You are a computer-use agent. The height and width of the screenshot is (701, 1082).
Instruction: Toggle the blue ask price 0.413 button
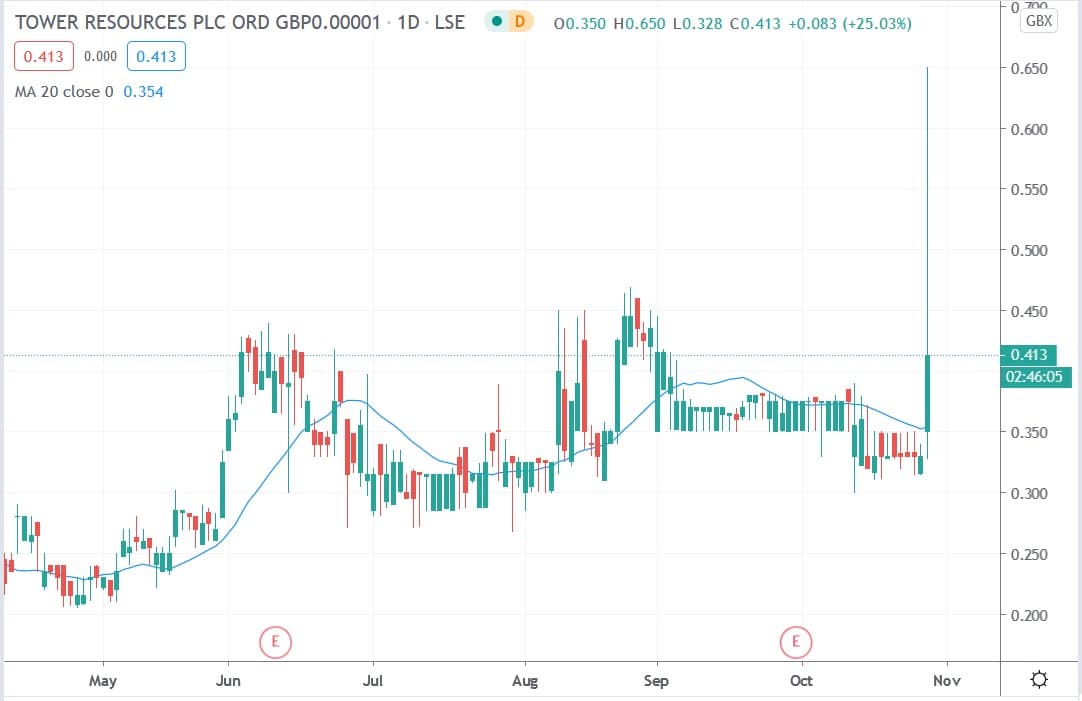tap(156, 56)
